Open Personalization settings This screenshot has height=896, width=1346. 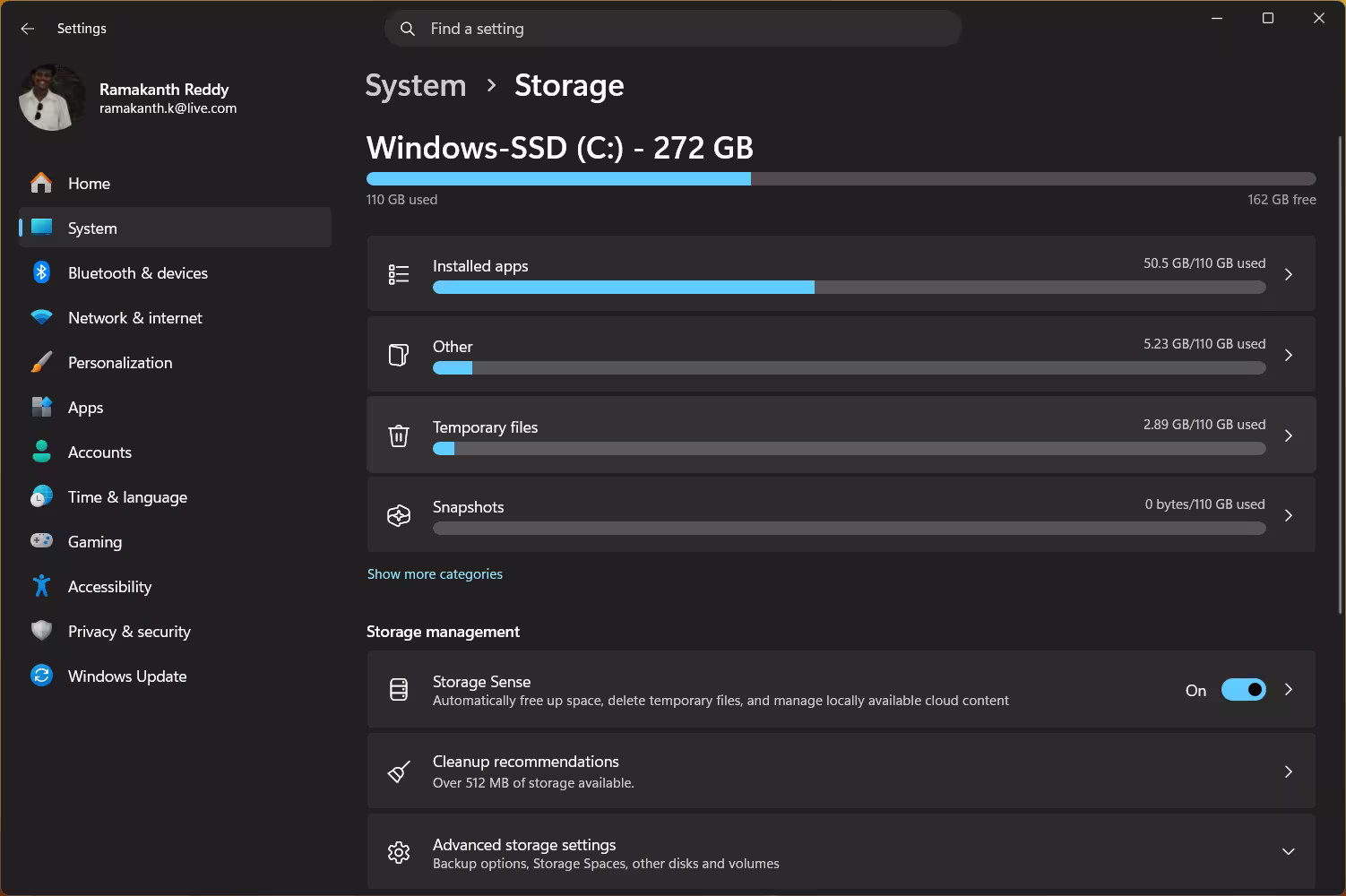pyautogui.click(x=175, y=362)
